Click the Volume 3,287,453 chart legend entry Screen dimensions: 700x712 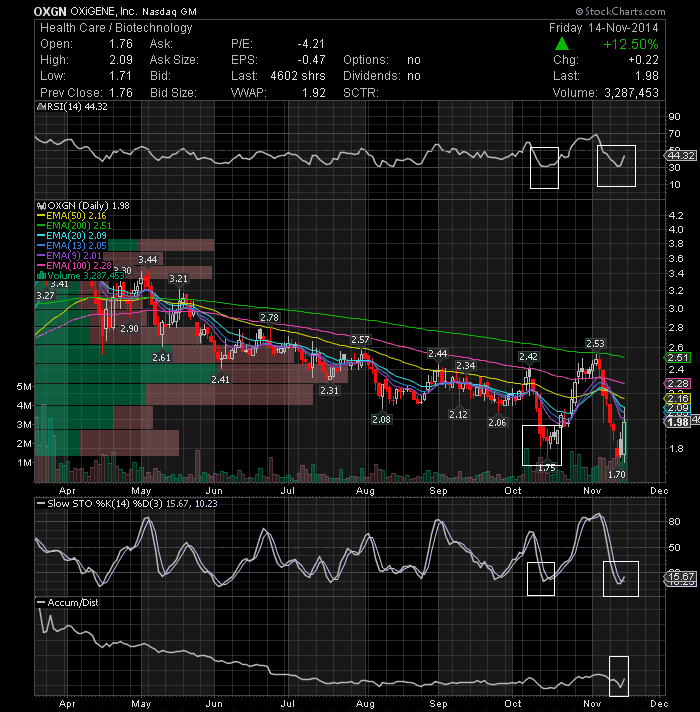(81, 276)
